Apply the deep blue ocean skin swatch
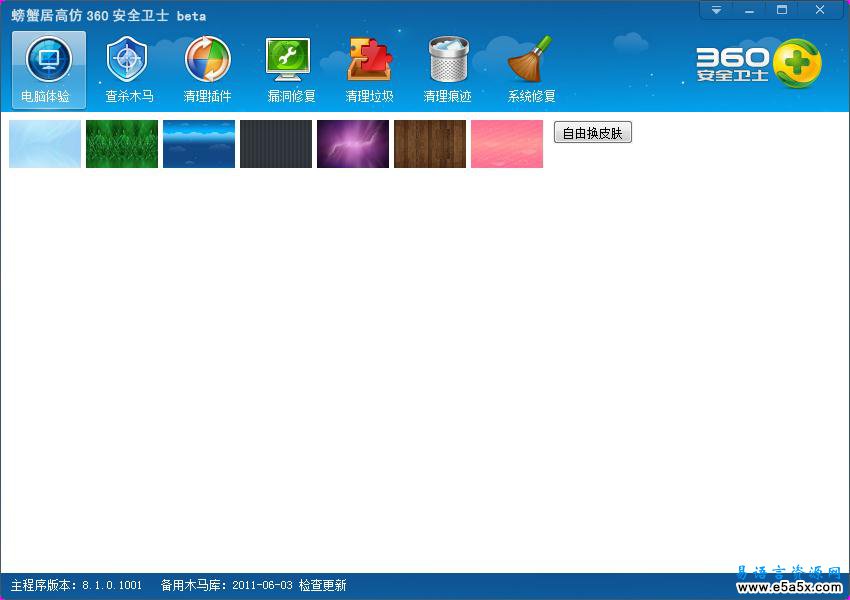850x600 pixels. [x=199, y=144]
